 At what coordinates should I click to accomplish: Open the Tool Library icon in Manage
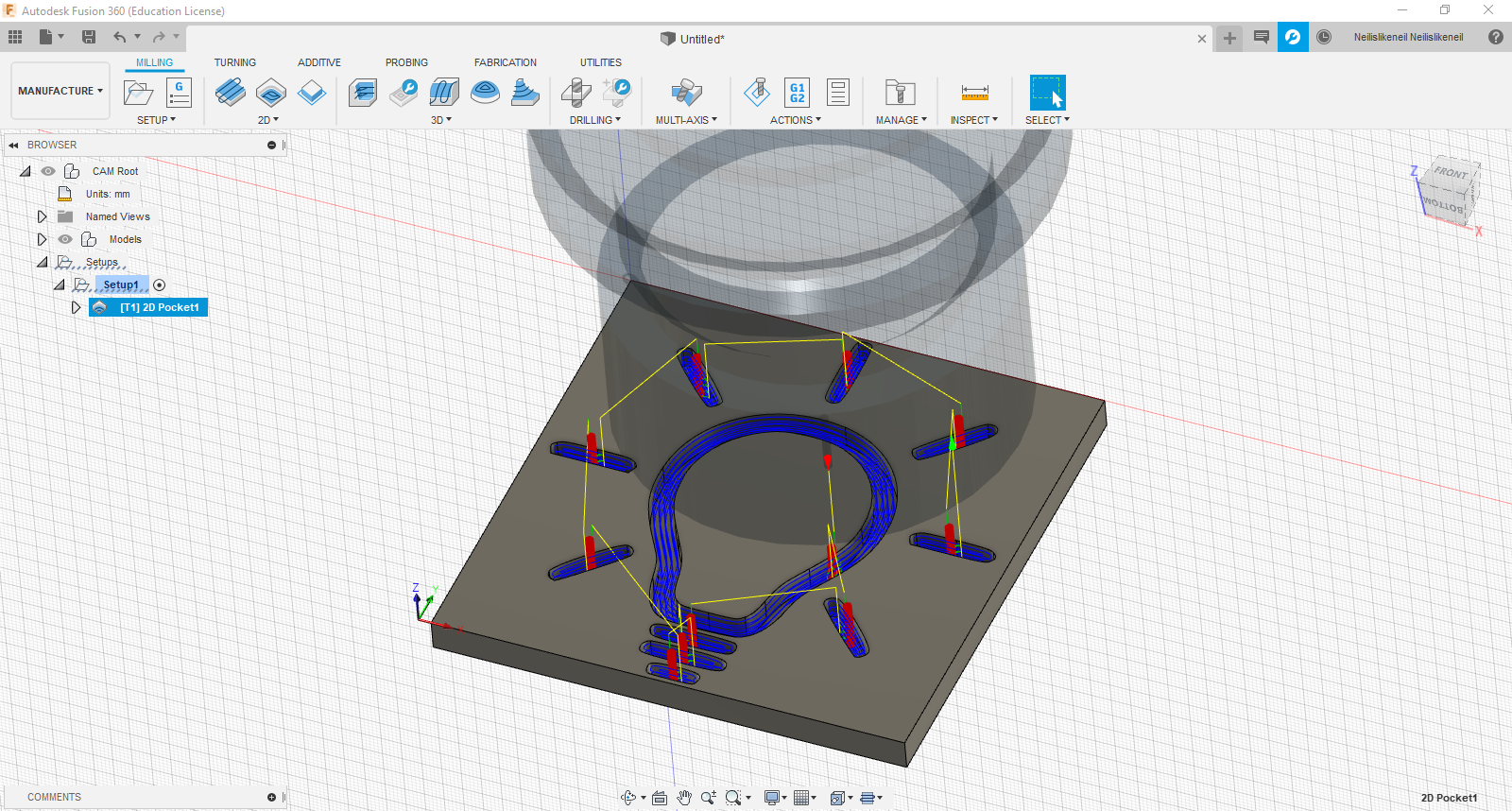[900, 93]
